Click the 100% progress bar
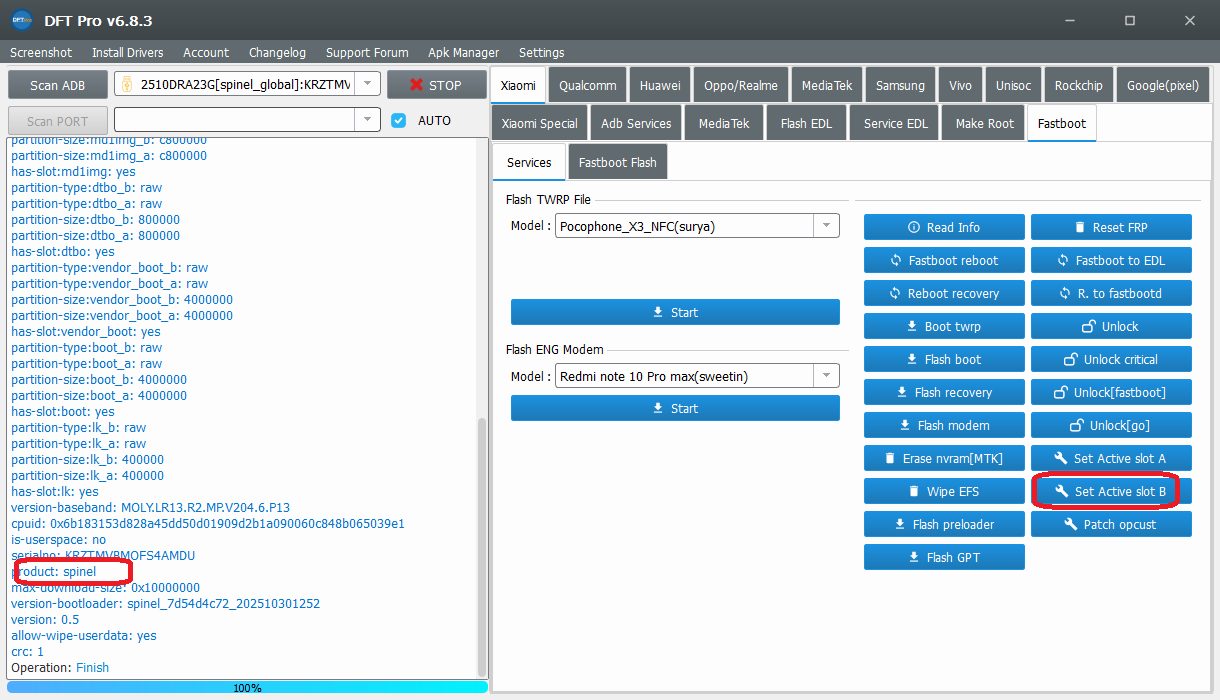The image size is (1220, 700). 247,687
